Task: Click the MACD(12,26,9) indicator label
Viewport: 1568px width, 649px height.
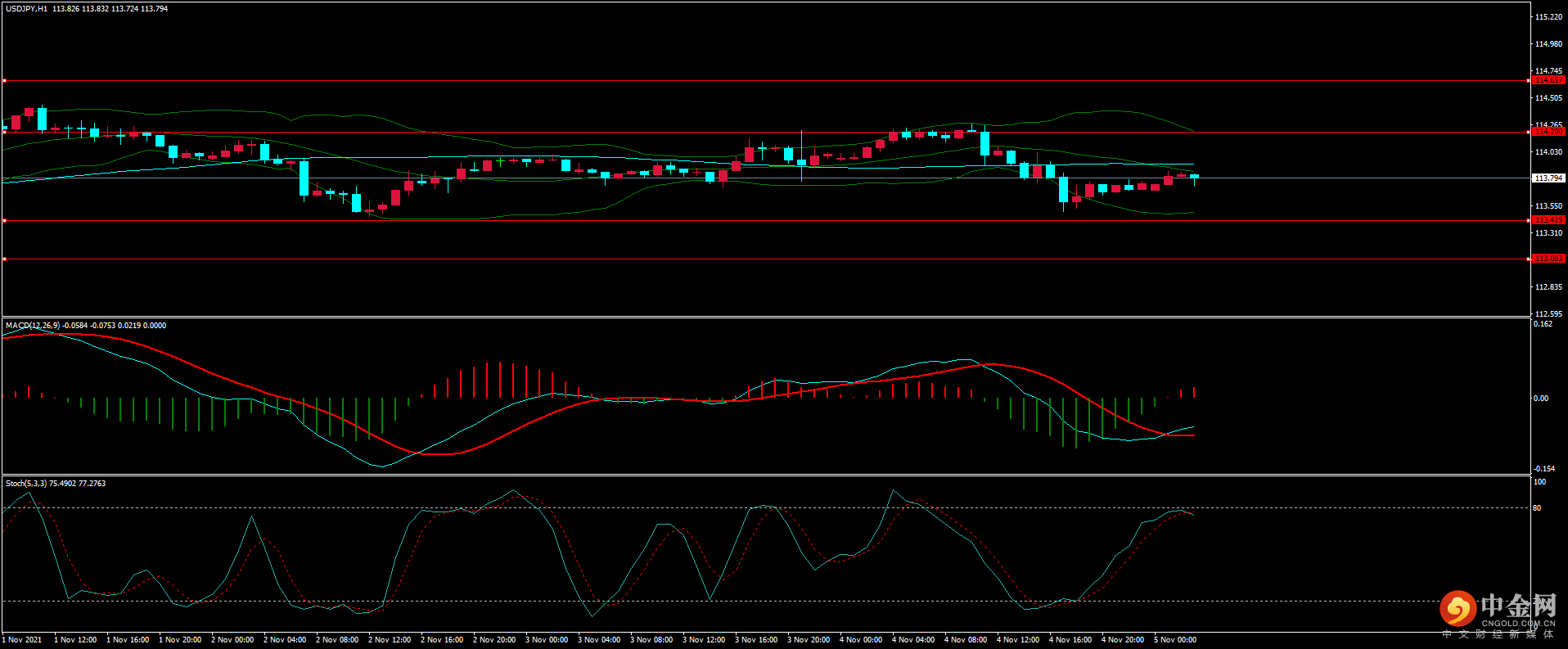Action: (x=33, y=326)
